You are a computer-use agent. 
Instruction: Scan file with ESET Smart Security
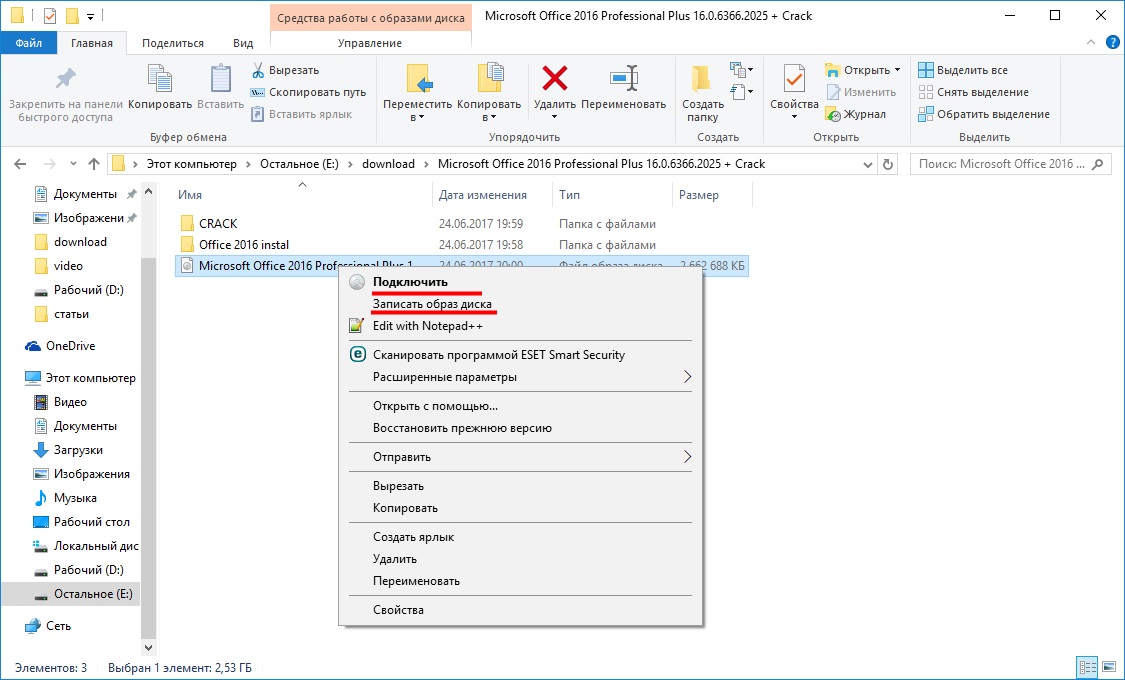(x=498, y=354)
